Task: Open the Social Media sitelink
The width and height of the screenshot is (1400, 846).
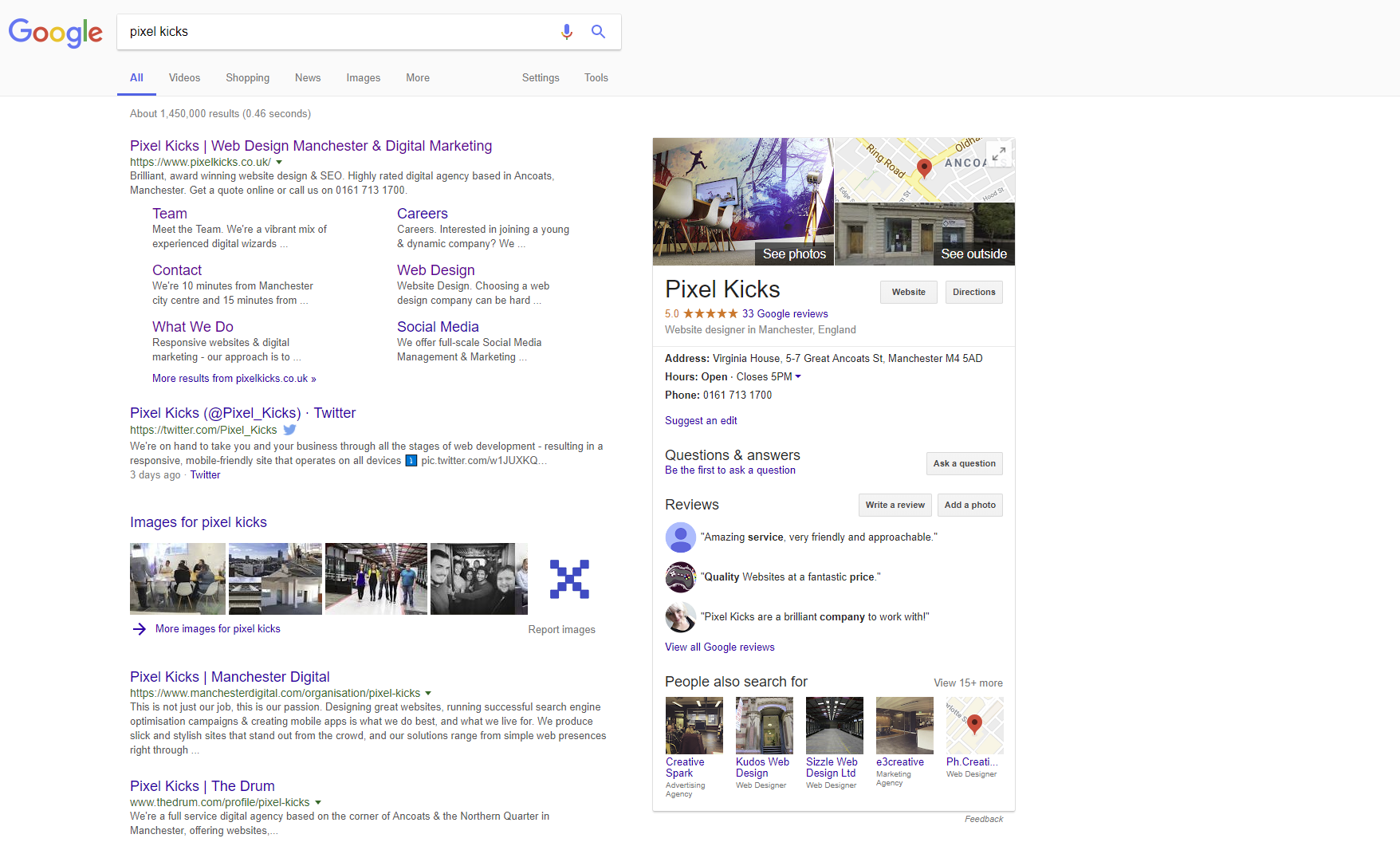Action: [438, 327]
